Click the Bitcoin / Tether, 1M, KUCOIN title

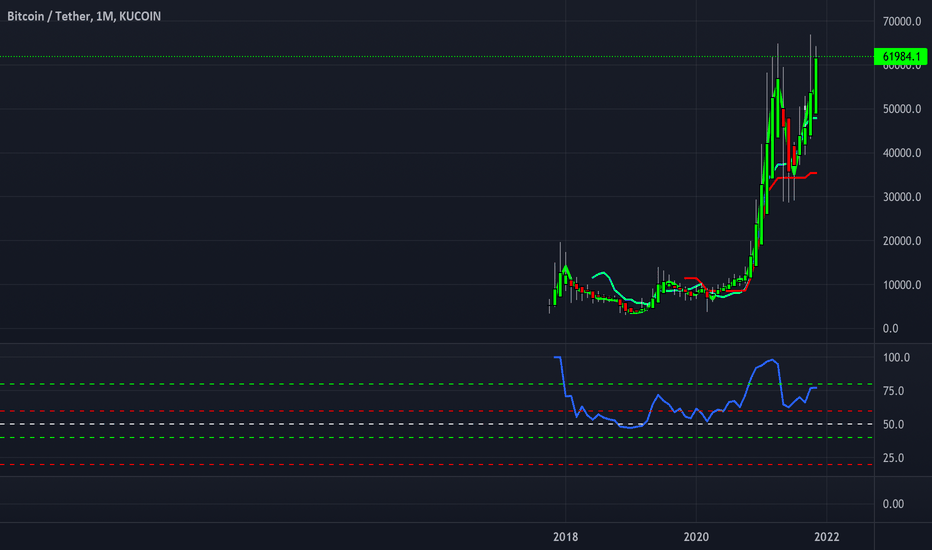tap(84, 16)
